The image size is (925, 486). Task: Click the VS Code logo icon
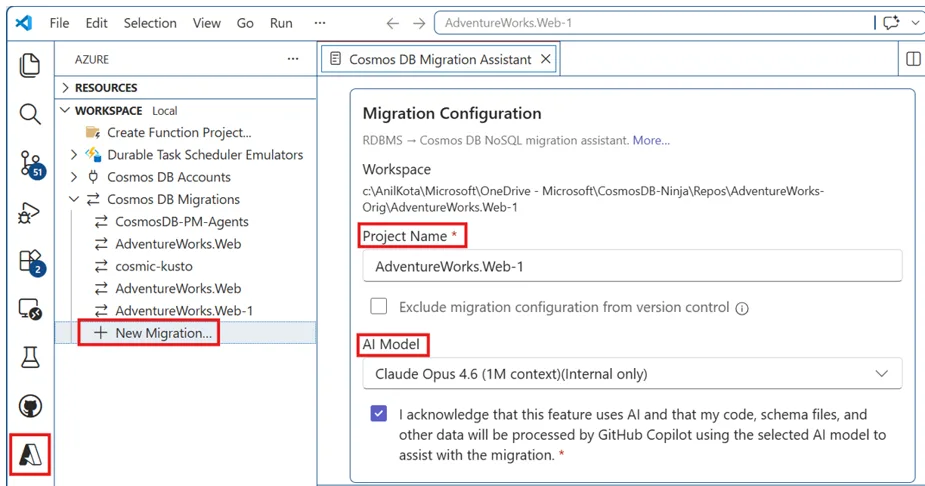tap(24, 23)
